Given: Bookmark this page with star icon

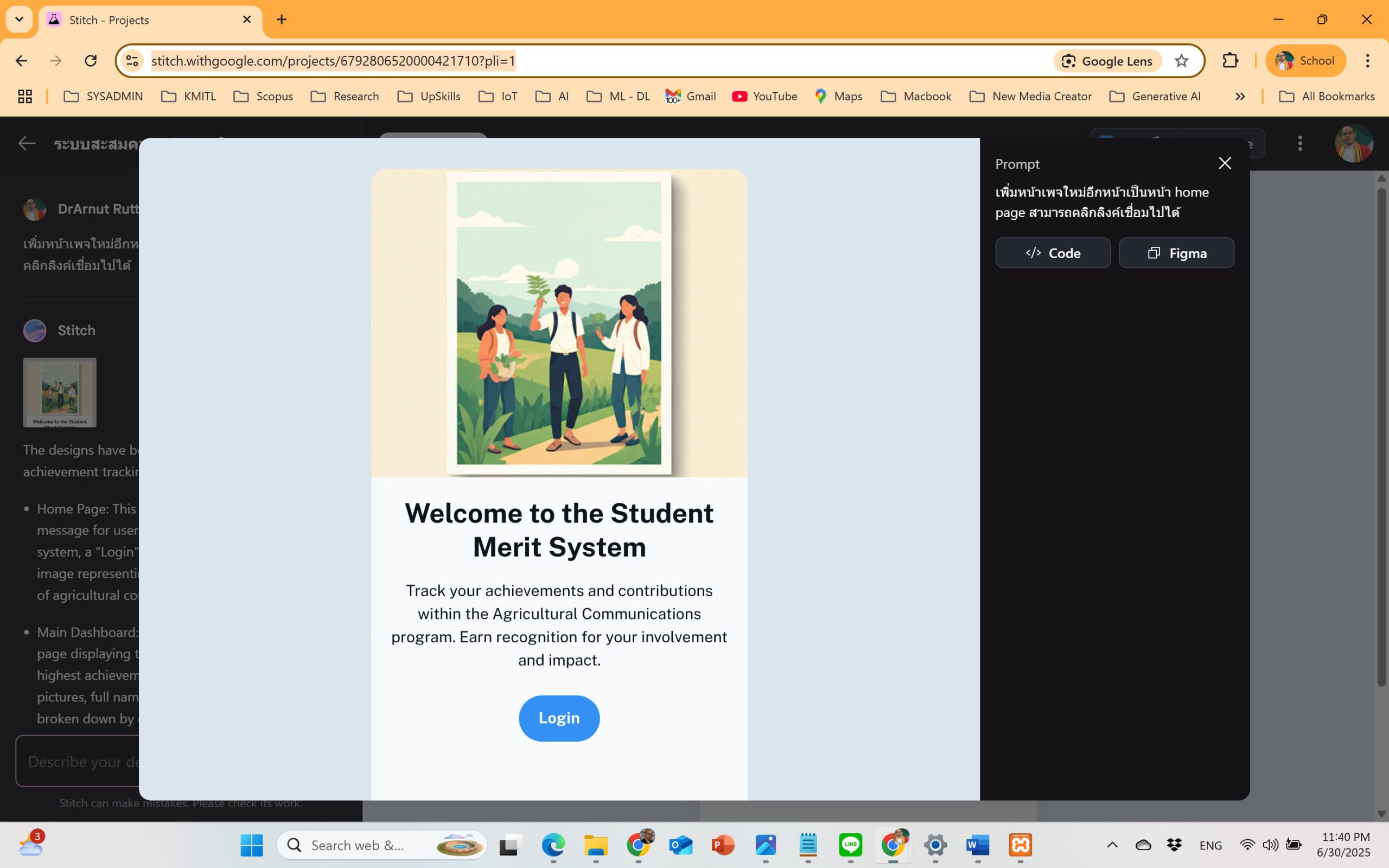Looking at the screenshot, I should point(1181,61).
